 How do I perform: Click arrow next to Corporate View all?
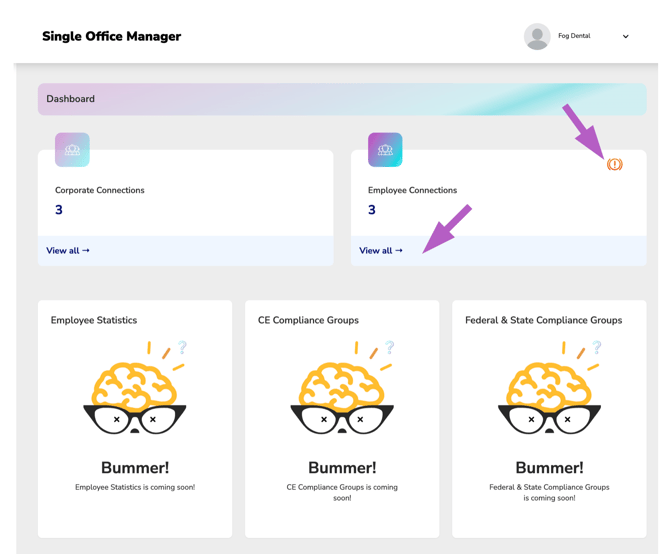pyautogui.click(x=86, y=250)
